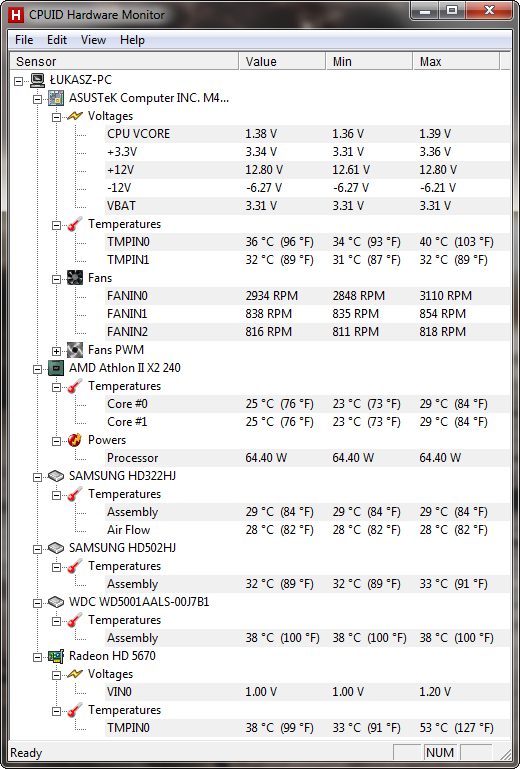Image resolution: width=520 pixels, height=769 pixels.
Task: Click the Fans PWM fan icon
Action: pyautogui.click(x=75, y=350)
